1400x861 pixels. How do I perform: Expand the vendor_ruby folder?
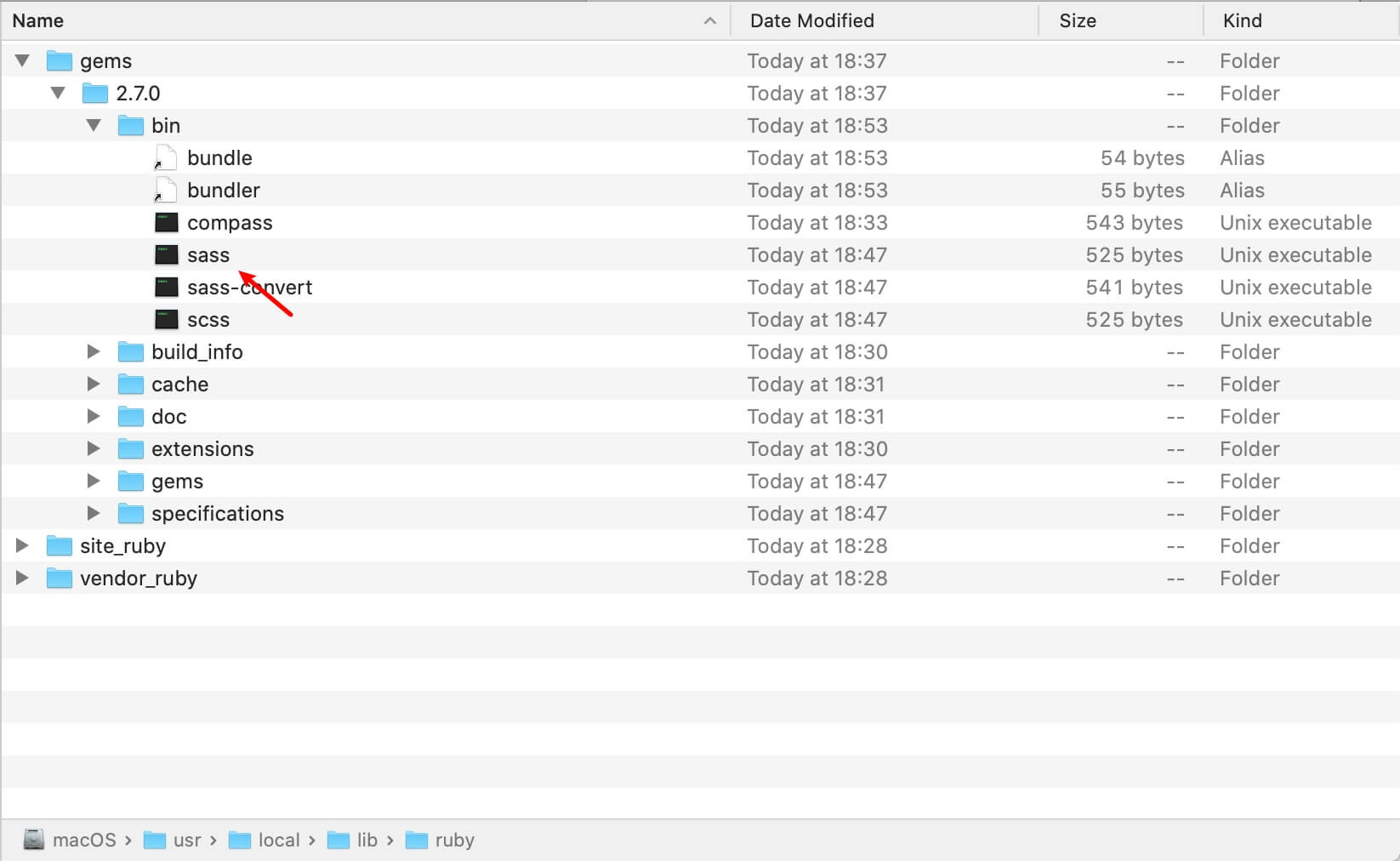point(23,579)
